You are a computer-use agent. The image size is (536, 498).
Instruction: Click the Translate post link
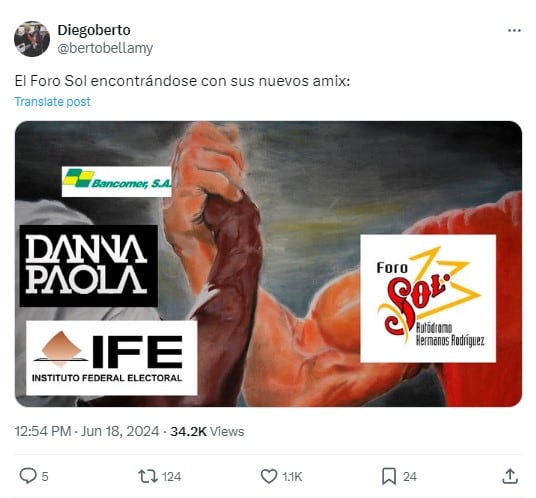[53, 102]
